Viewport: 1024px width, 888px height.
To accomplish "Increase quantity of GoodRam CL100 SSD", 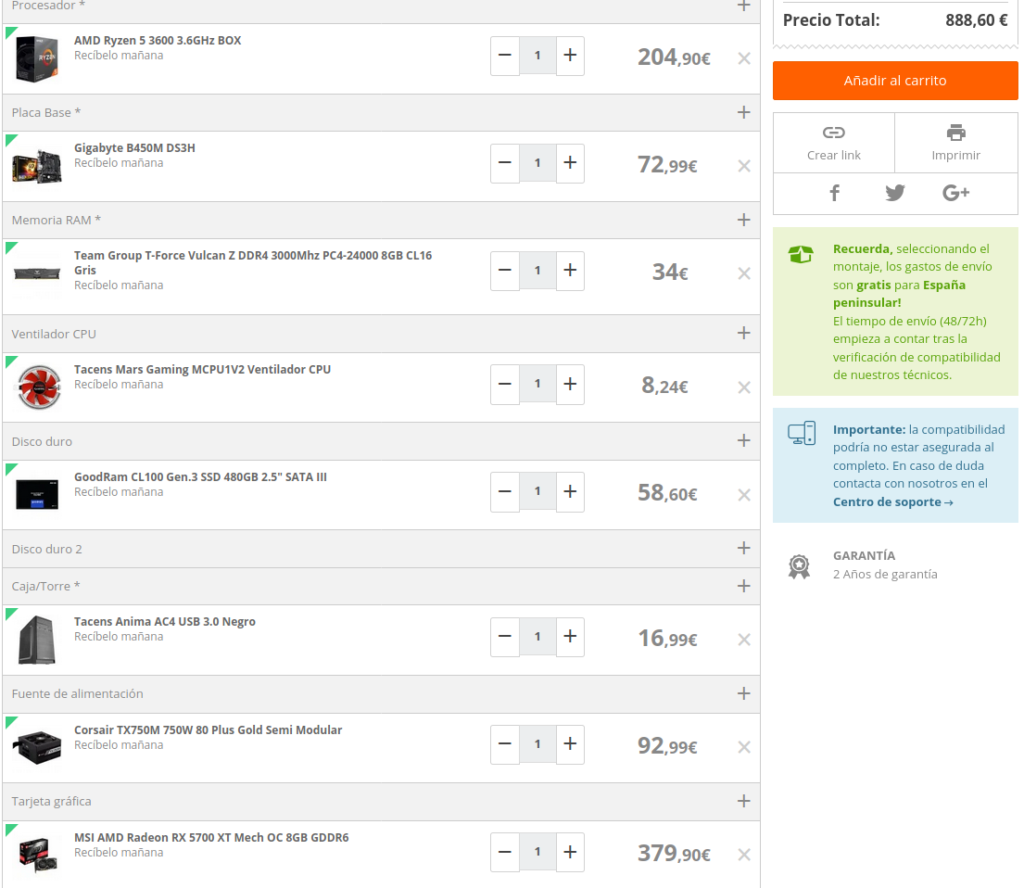I will [x=570, y=492].
